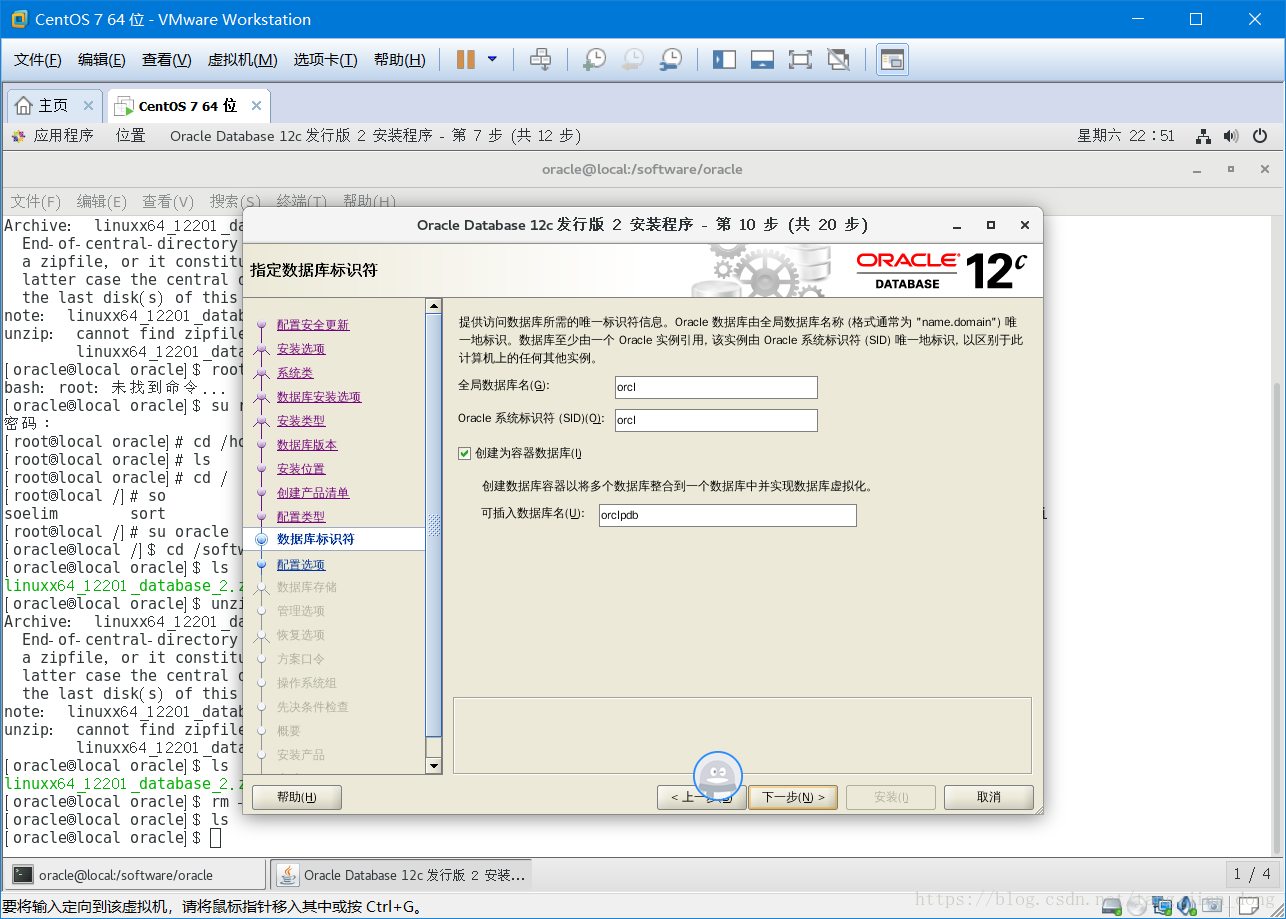Click 下一步(N) to continue
Viewport: 1286px width, 919px height.
pyautogui.click(x=793, y=797)
